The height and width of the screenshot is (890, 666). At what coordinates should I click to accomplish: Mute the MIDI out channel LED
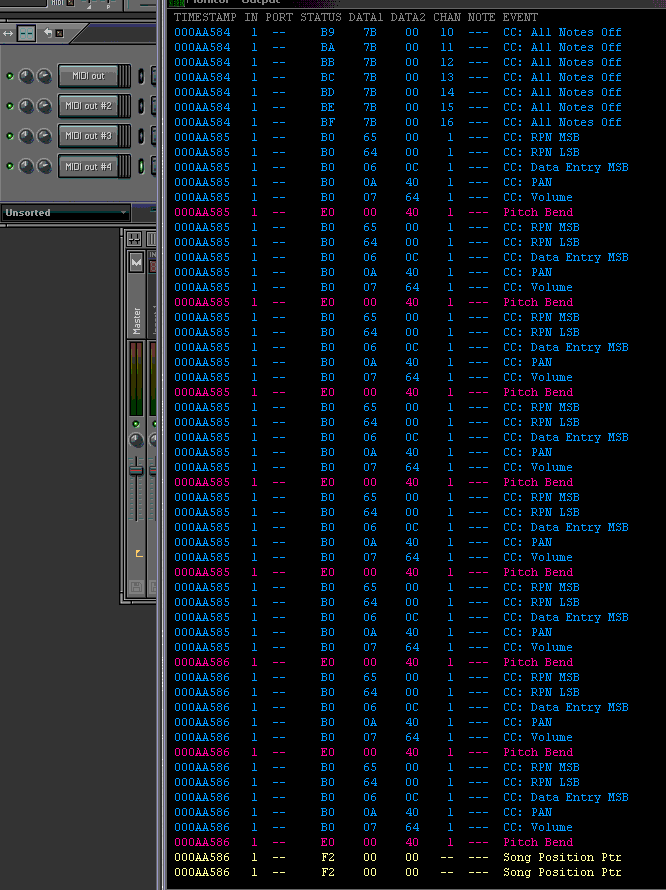pos(10,75)
